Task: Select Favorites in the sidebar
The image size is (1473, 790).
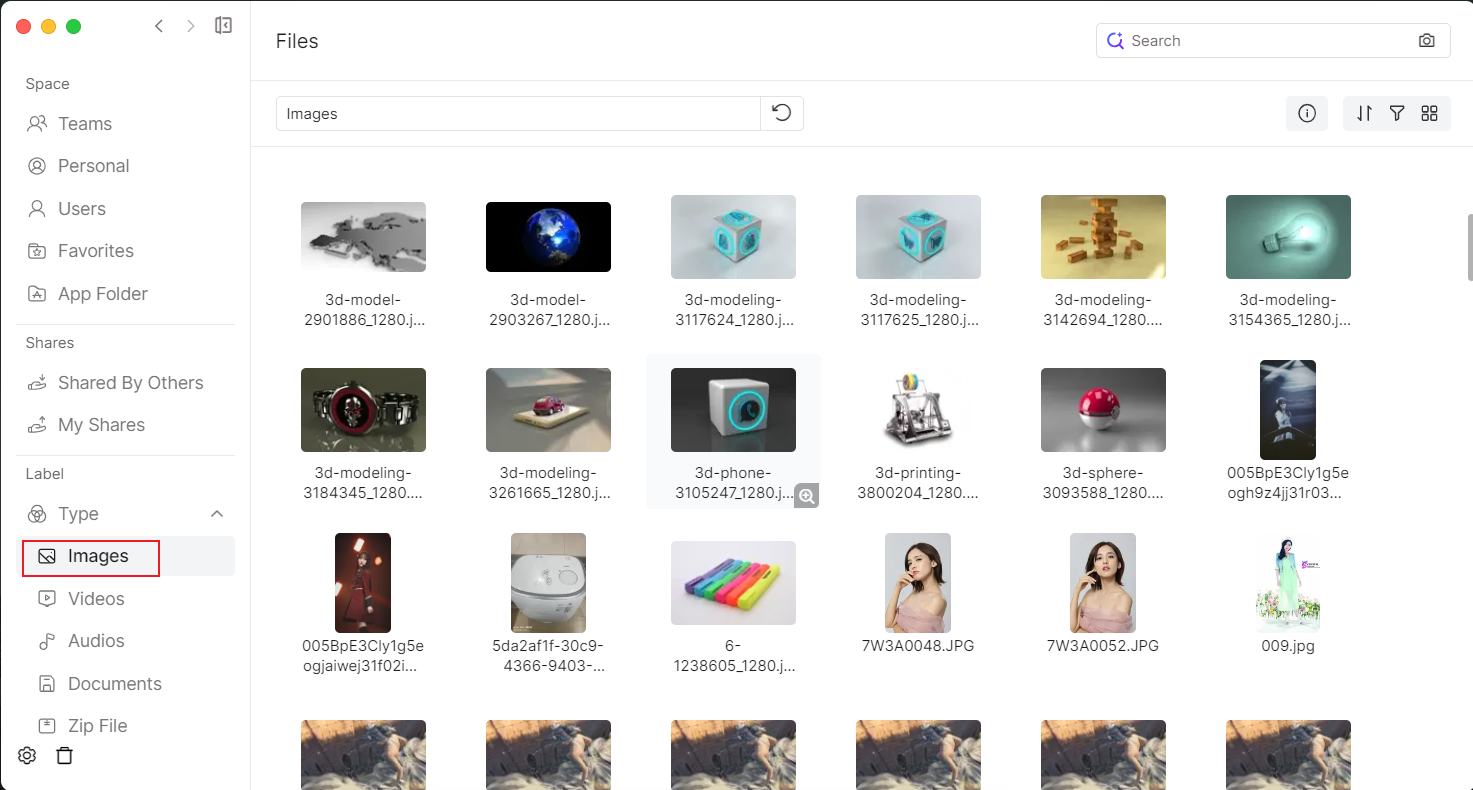Action: coord(95,251)
